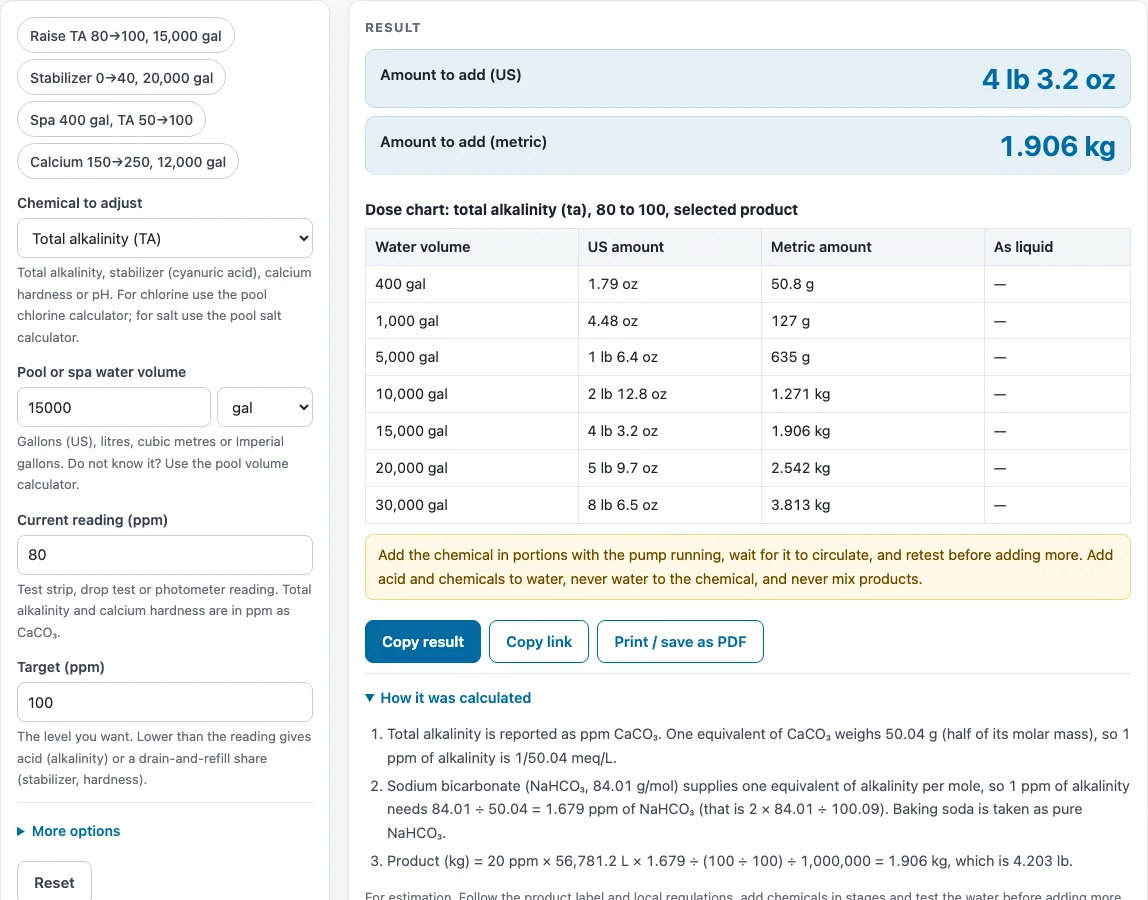The height and width of the screenshot is (900, 1148).
Task: Click the 8 lb 6.5 oz cell
Action: click(x=670, y=505)
